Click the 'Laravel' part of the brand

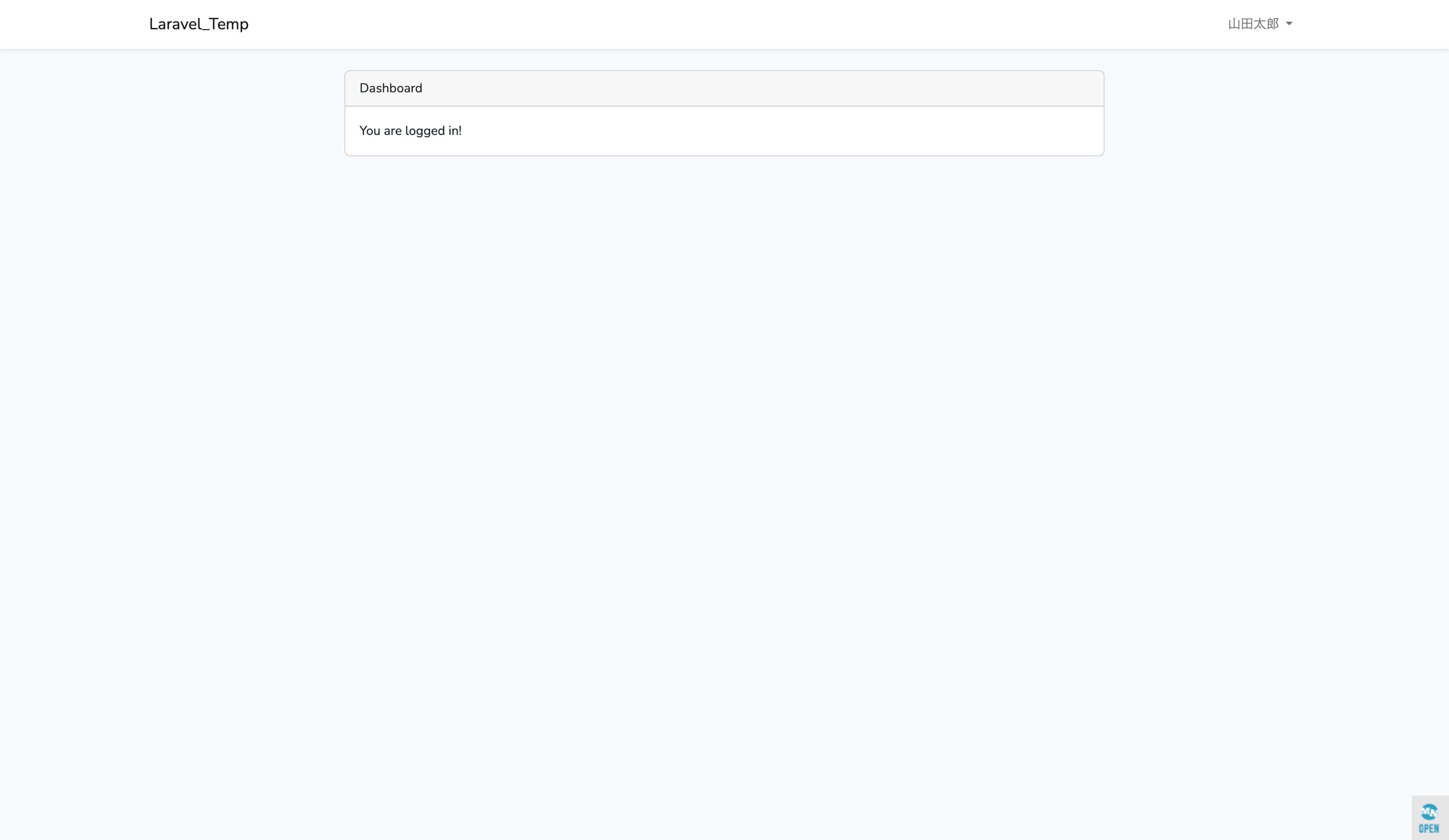pyautogui.click(x=175, y=24)
